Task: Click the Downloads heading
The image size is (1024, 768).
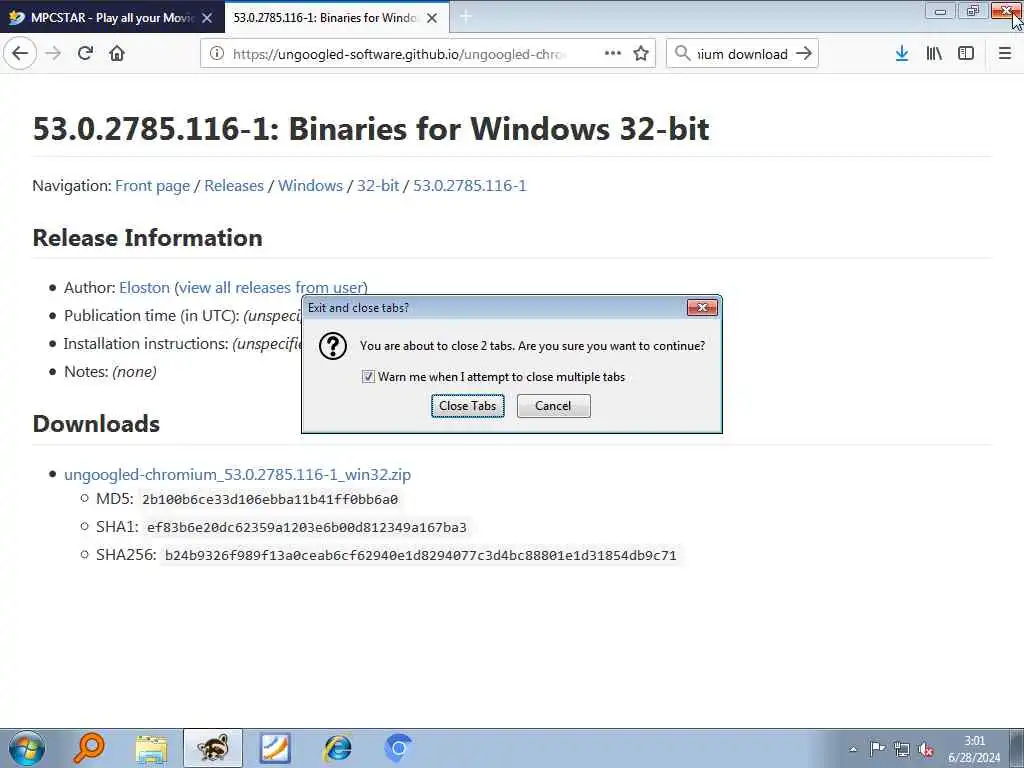Action: [96, 423]
